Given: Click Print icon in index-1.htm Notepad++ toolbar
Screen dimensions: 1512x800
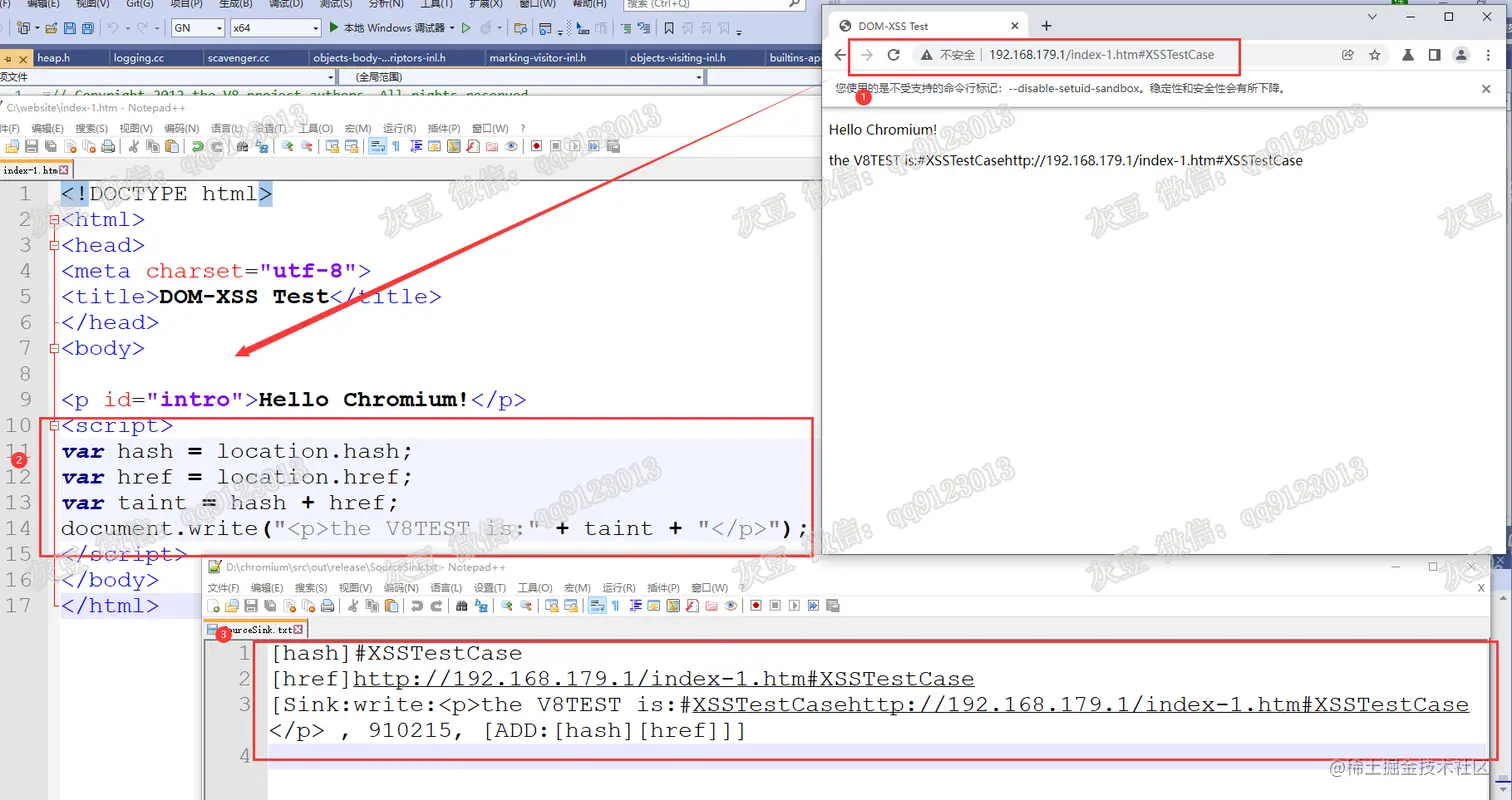Looking at the screenshot, I should tap(108, 146).
